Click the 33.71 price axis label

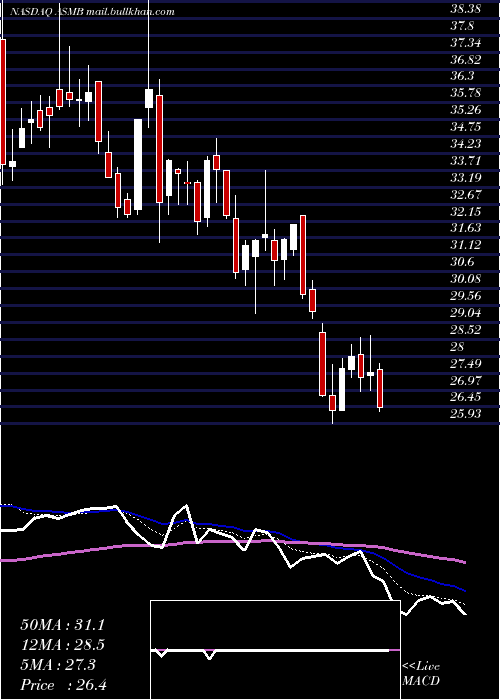coord(466,161)
